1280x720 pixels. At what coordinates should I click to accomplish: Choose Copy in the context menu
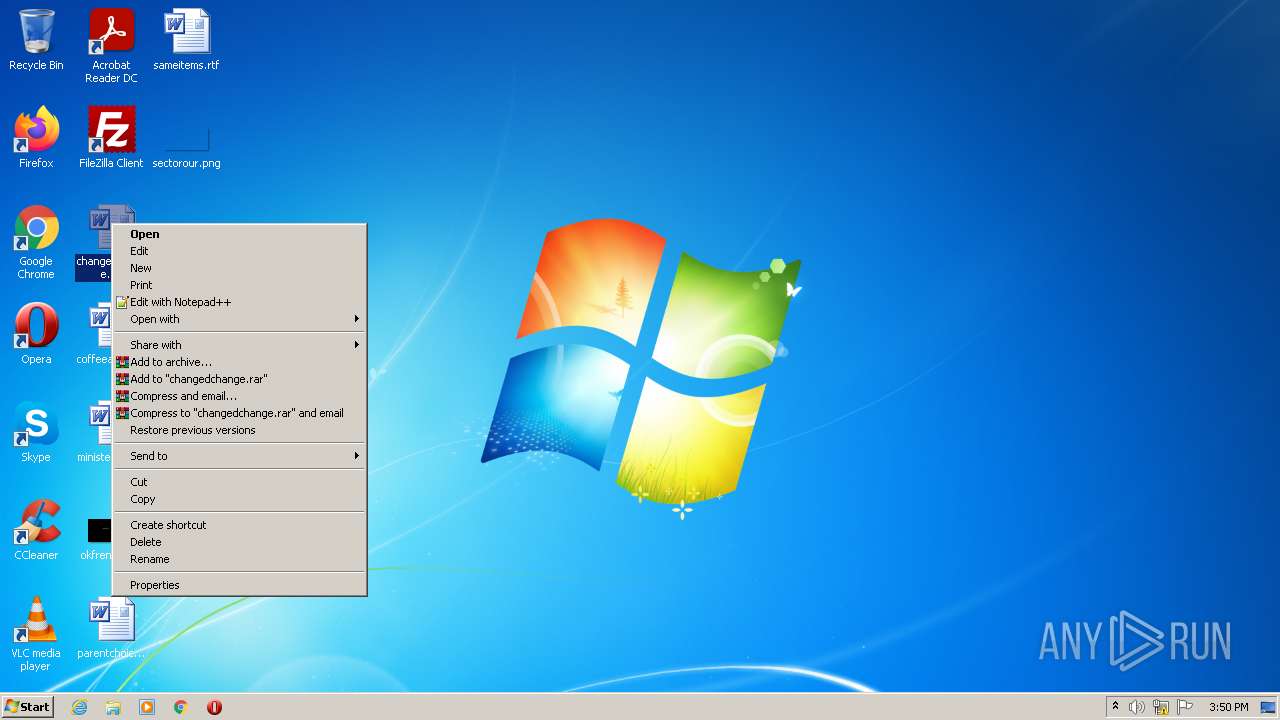coord(239,499)
